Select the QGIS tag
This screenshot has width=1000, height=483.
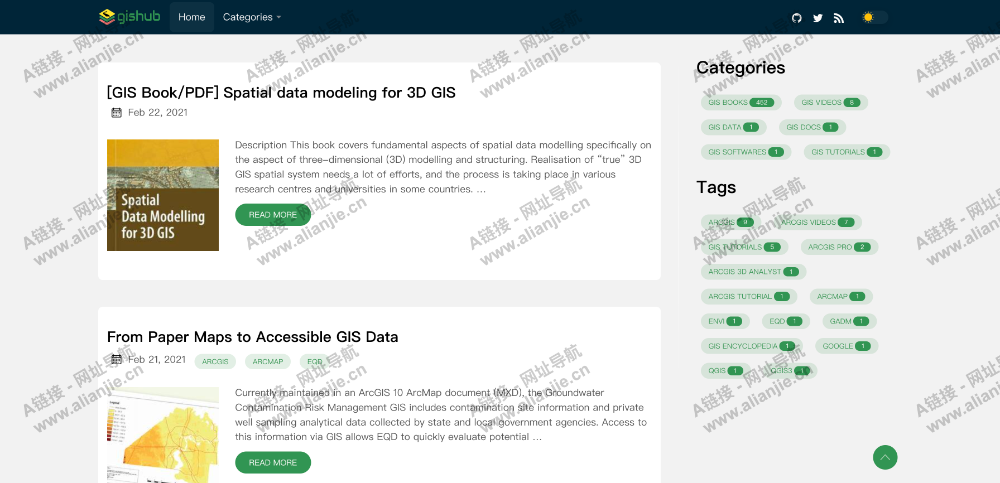726,371
